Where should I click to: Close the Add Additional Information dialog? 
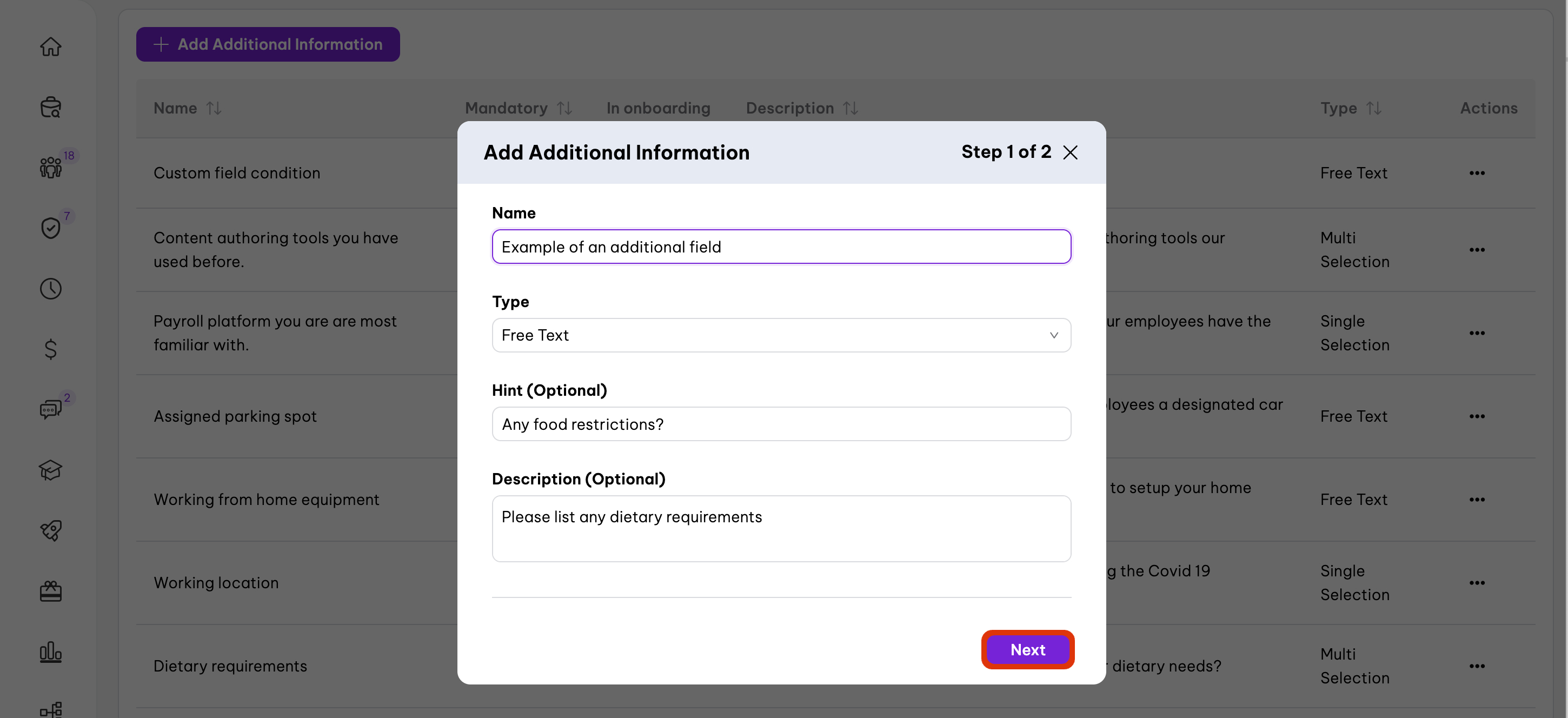(1070, 152)
